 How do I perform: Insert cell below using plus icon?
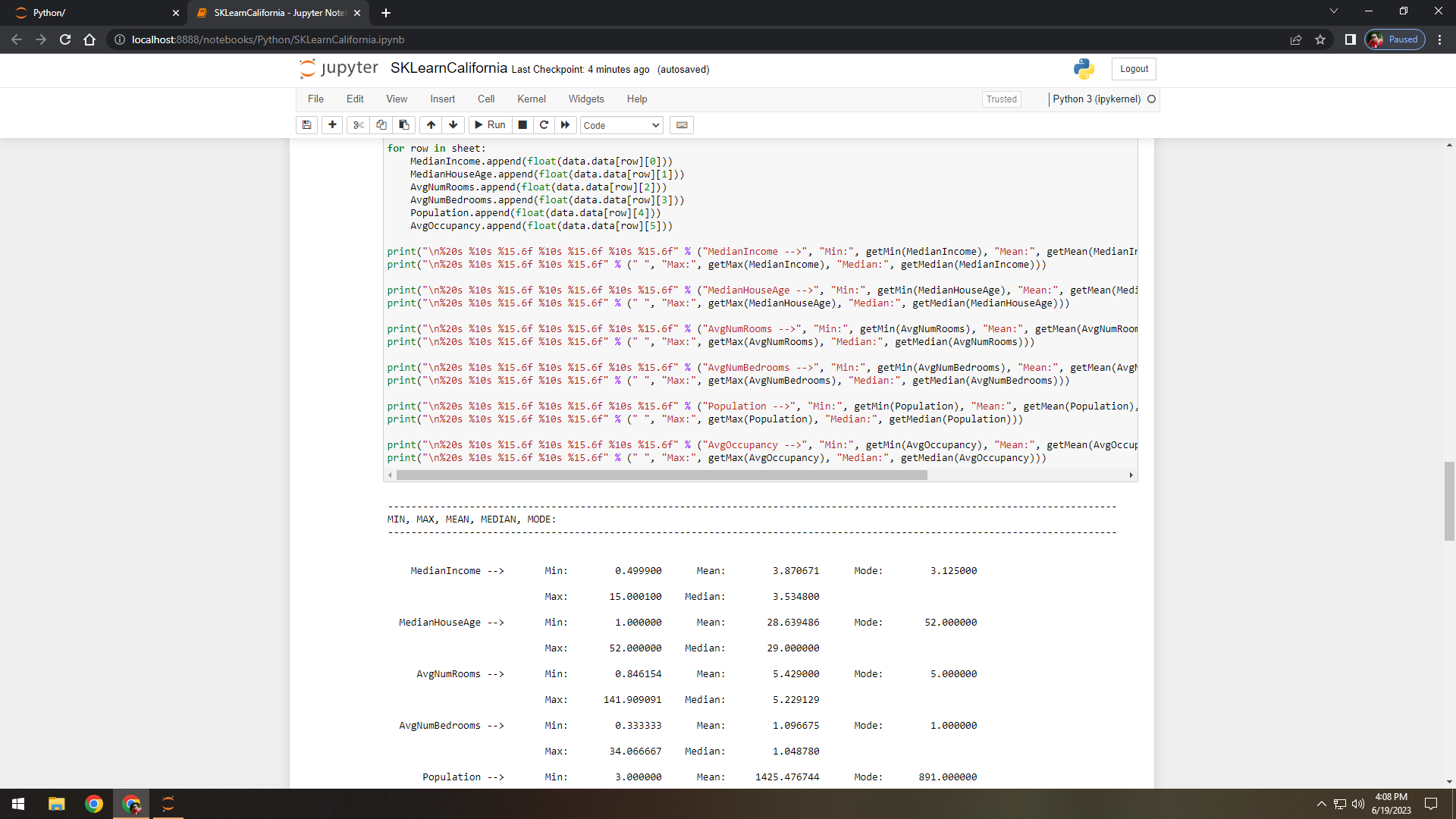[332, 125]
